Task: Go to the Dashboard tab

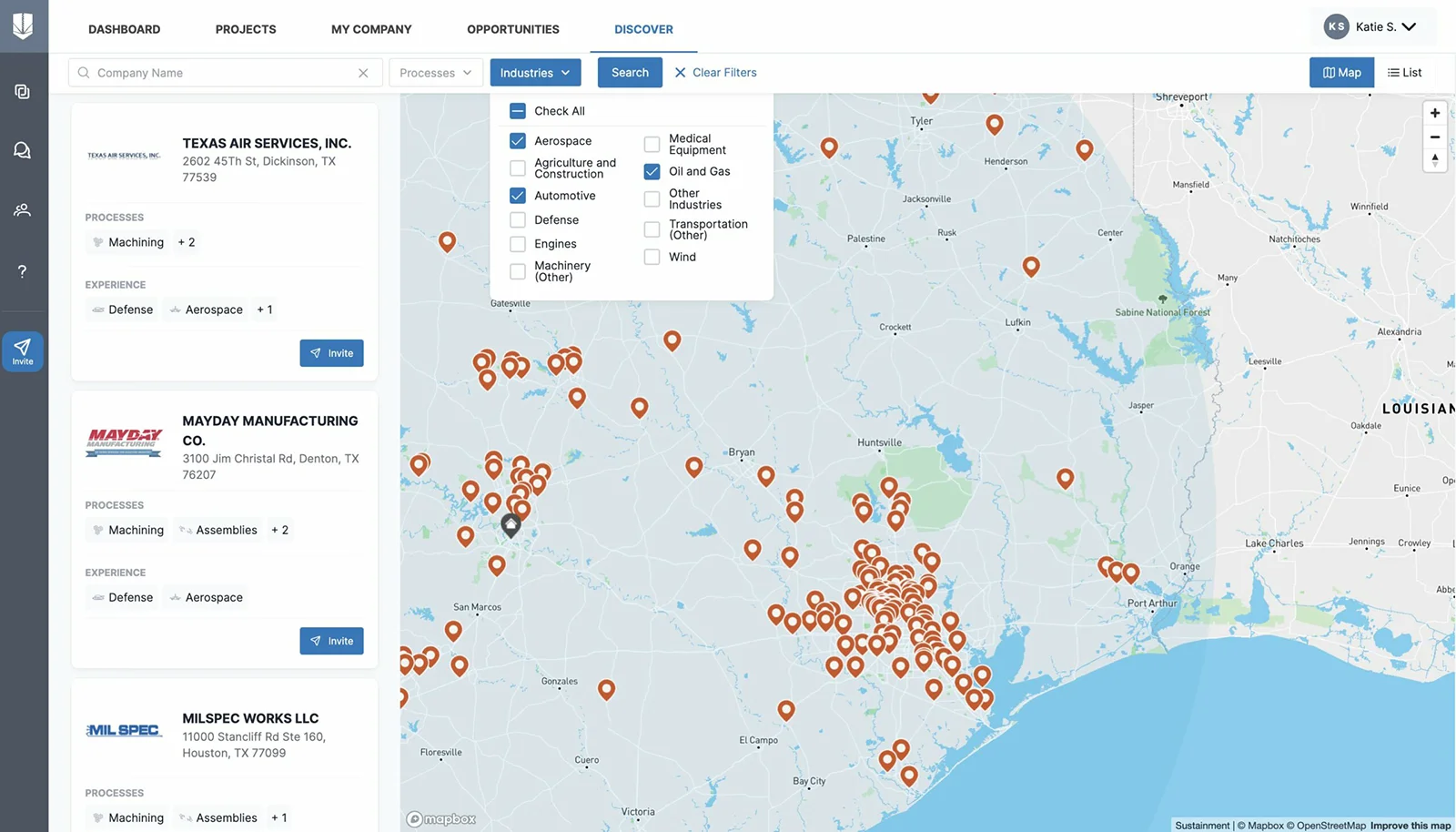Action: coord(125,29)
